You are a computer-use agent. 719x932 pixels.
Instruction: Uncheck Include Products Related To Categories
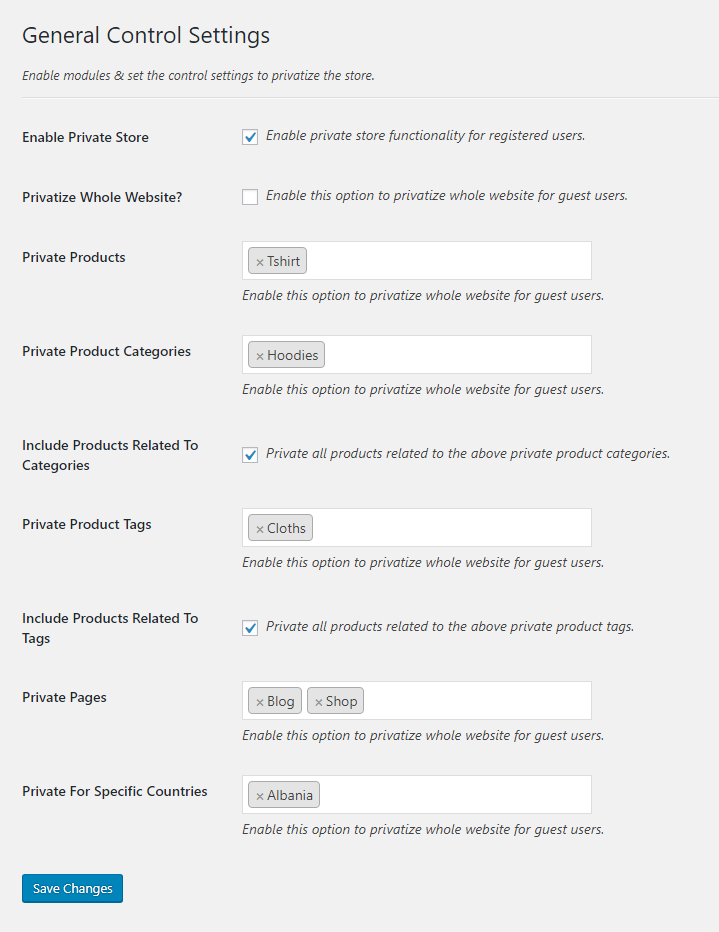click(249, 453)
